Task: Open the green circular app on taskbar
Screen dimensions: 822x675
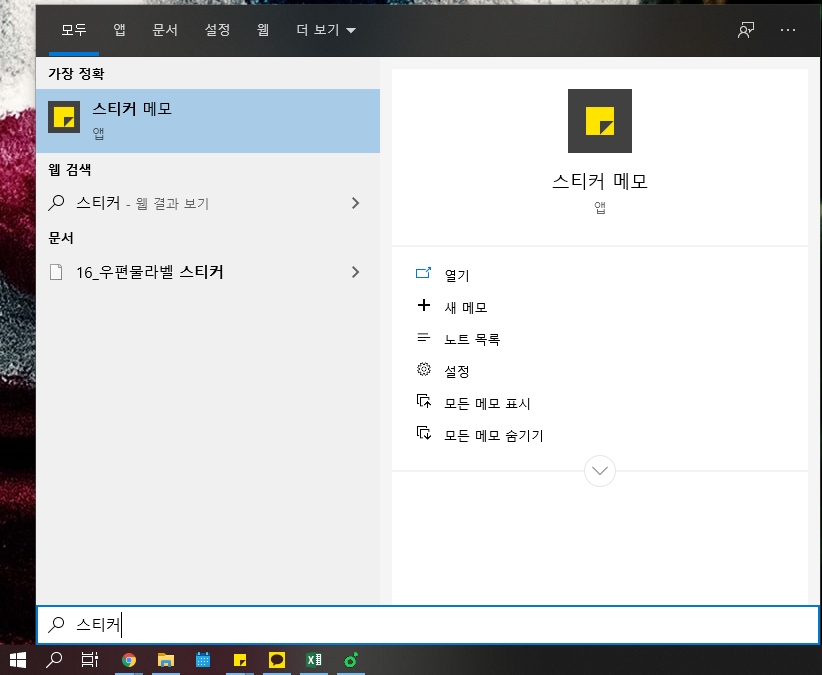Action: [350, 660]
